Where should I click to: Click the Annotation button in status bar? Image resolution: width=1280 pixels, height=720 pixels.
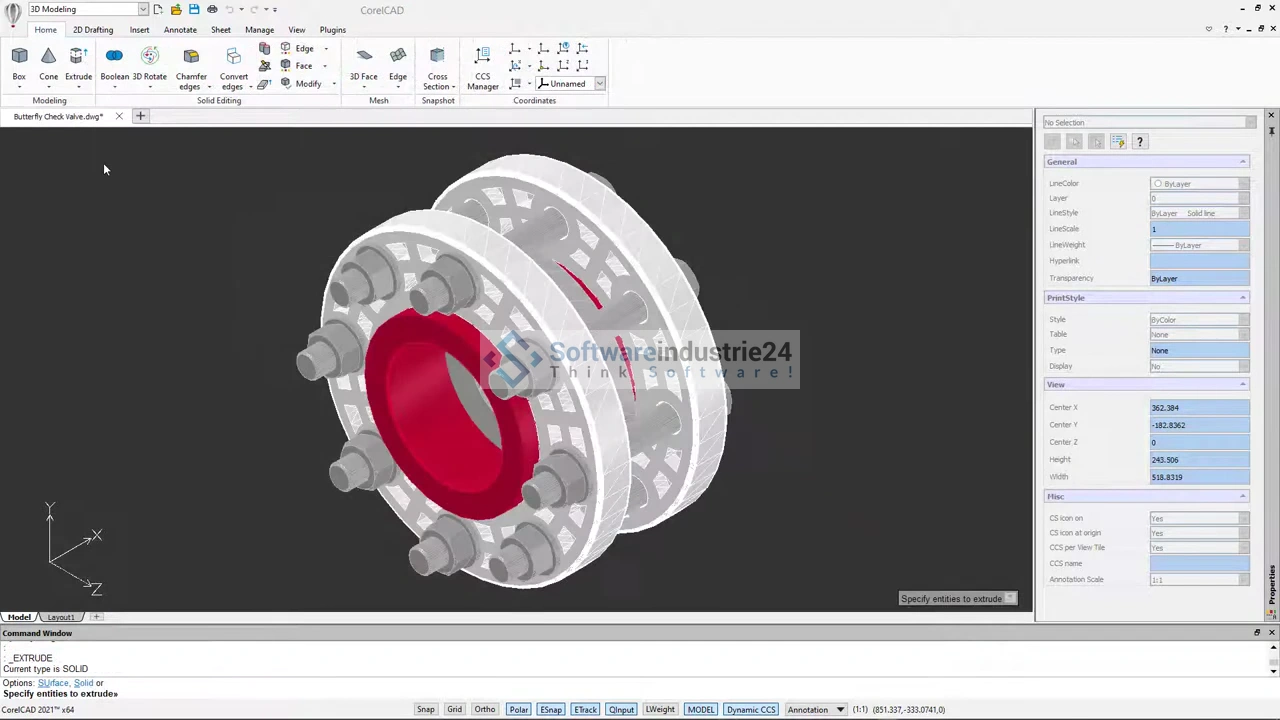(807, 710)
